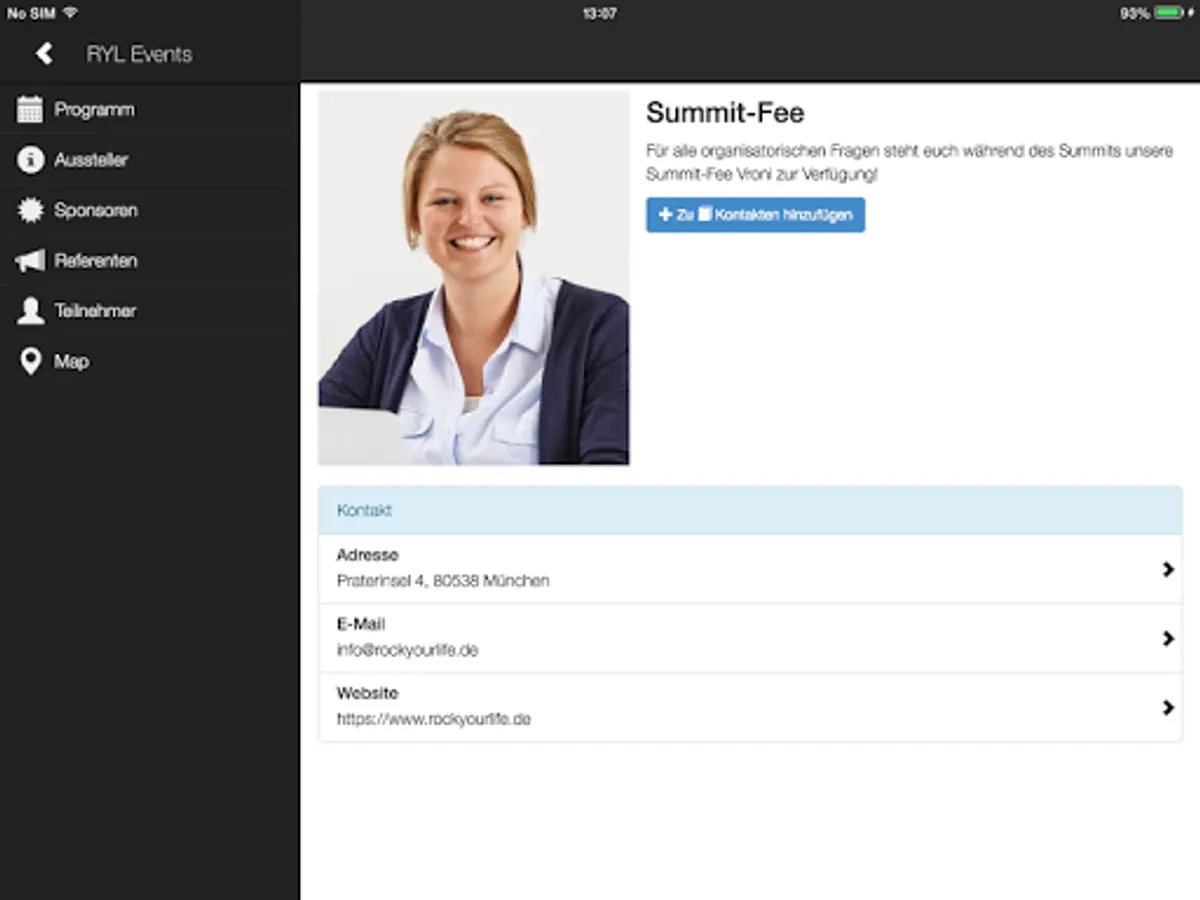The width and height of the screenshot is (1200, 900).
Task: Show the Referenten list
Action: [150, 261]
